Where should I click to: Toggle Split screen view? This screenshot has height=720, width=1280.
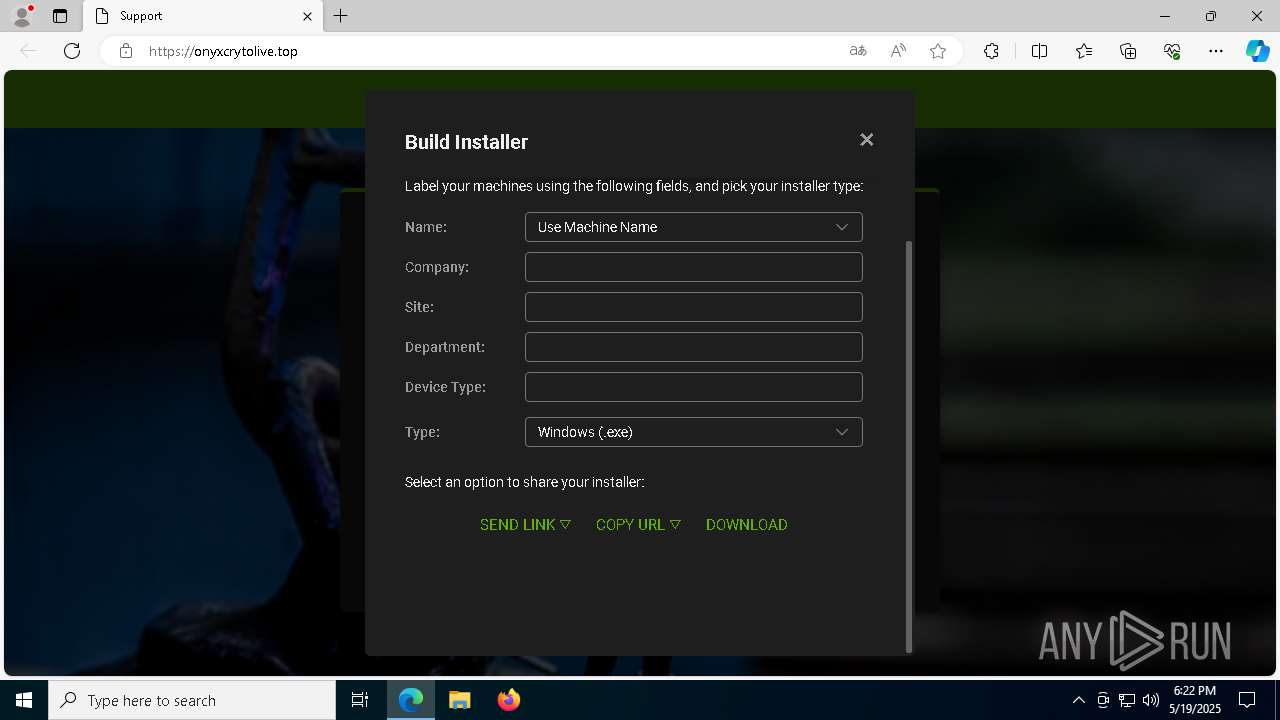(1039, 51)
